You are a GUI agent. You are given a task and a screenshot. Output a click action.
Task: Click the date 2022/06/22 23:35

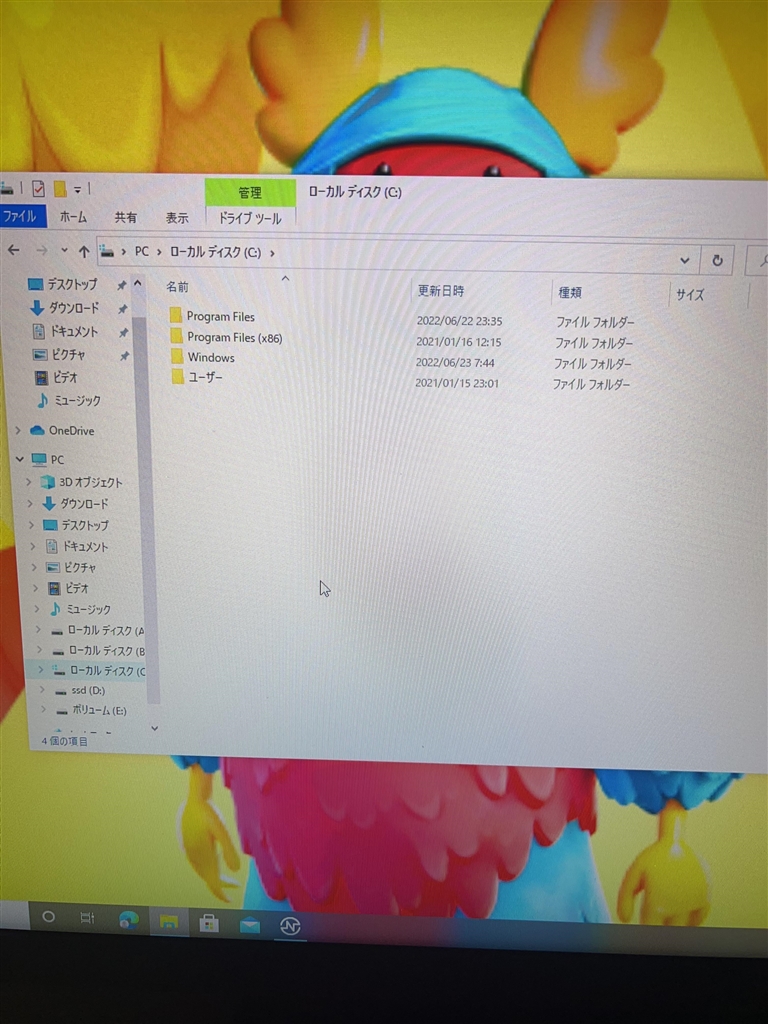[x=459, y=321]
